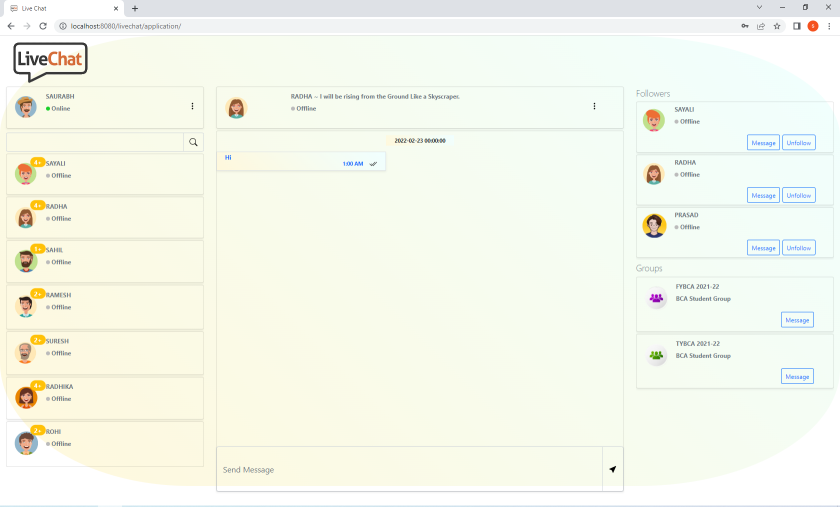The height and width of the screenshot is (507, 840).
Task: Open chat with SAHIL in contact list
Action: pyautogui.click(x=105, y=261)
